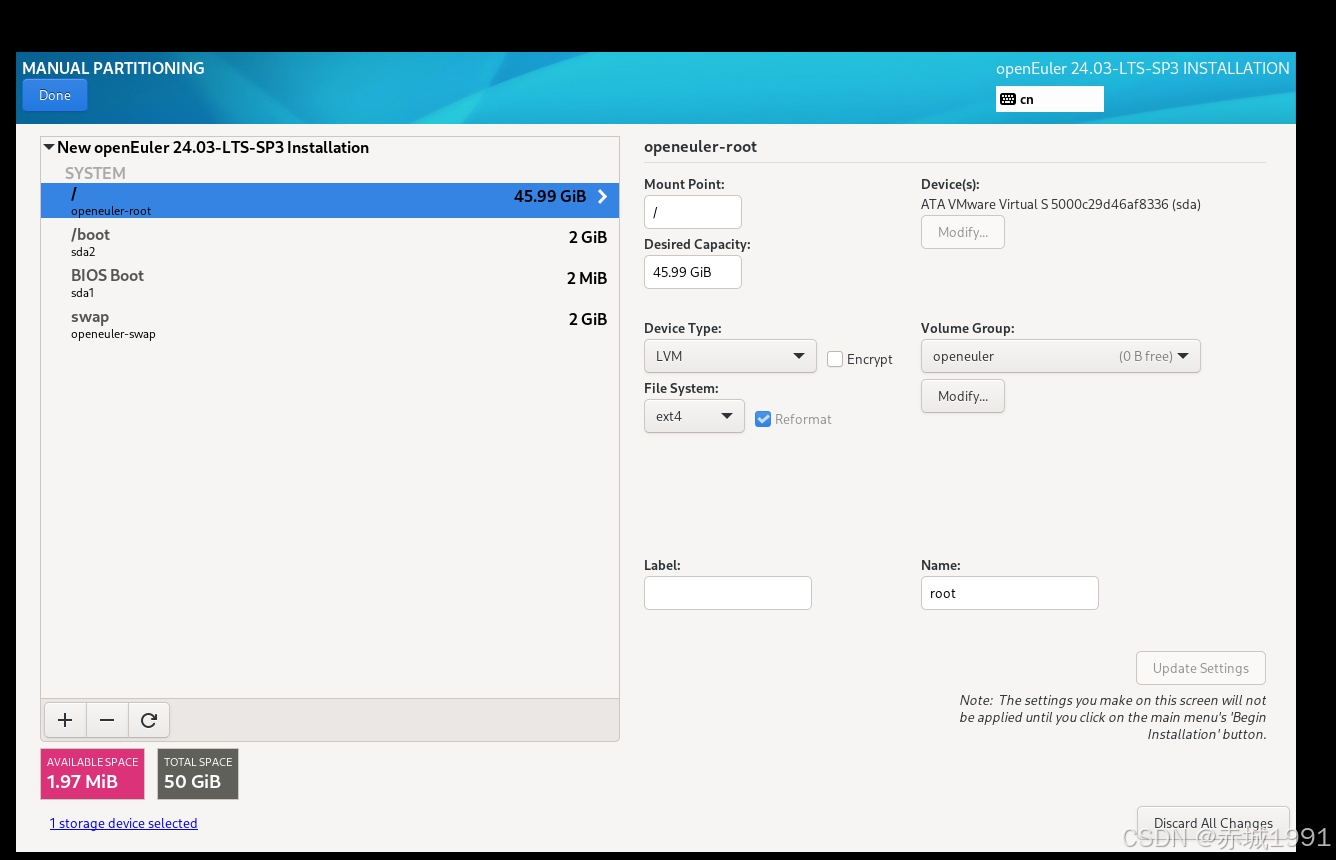The image size is (1336, 860).
Task: Click Discard All Changes
Action: click(1212, 822)
